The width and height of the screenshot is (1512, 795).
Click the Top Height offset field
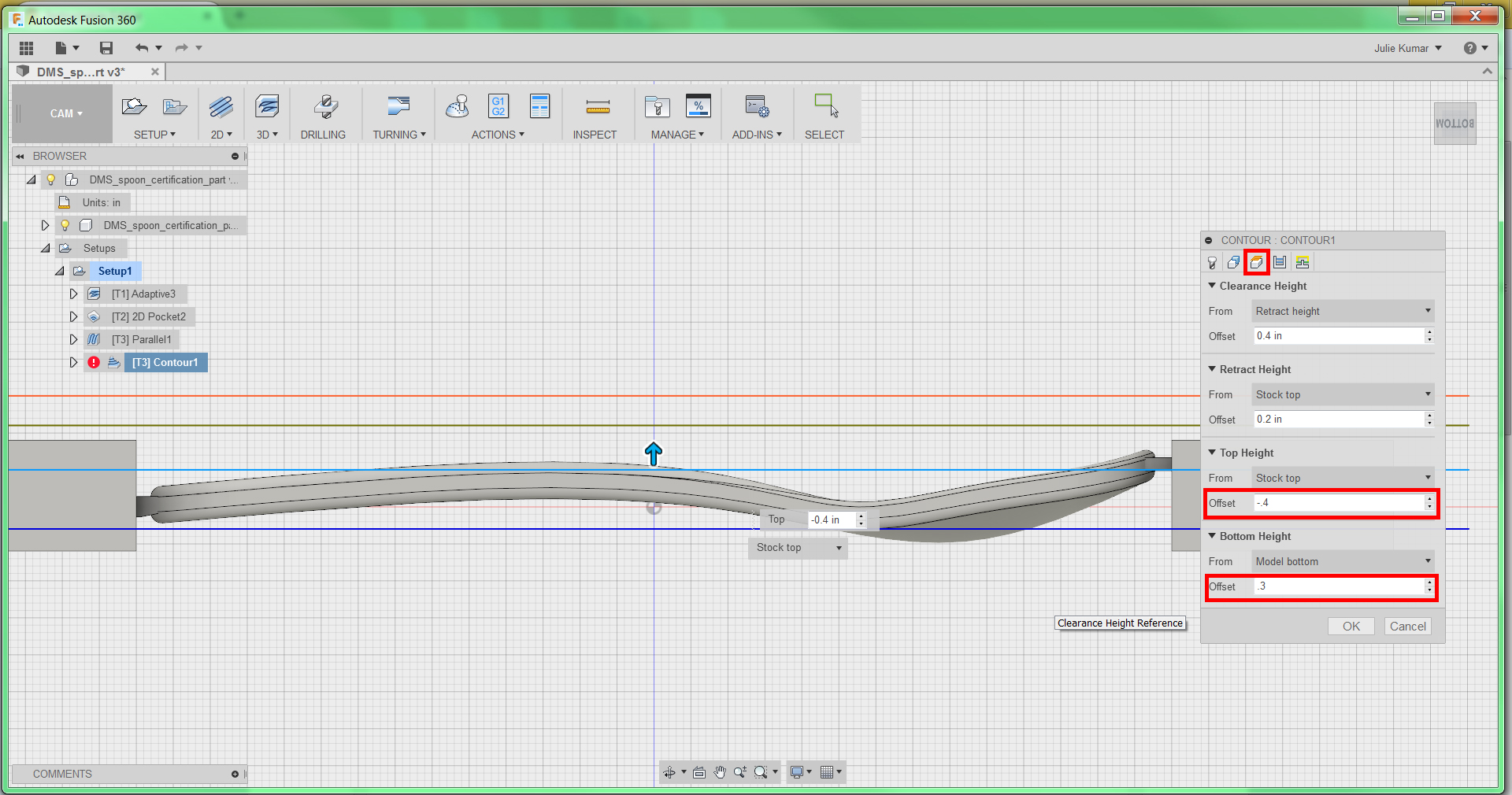[x=1339, y=503]
